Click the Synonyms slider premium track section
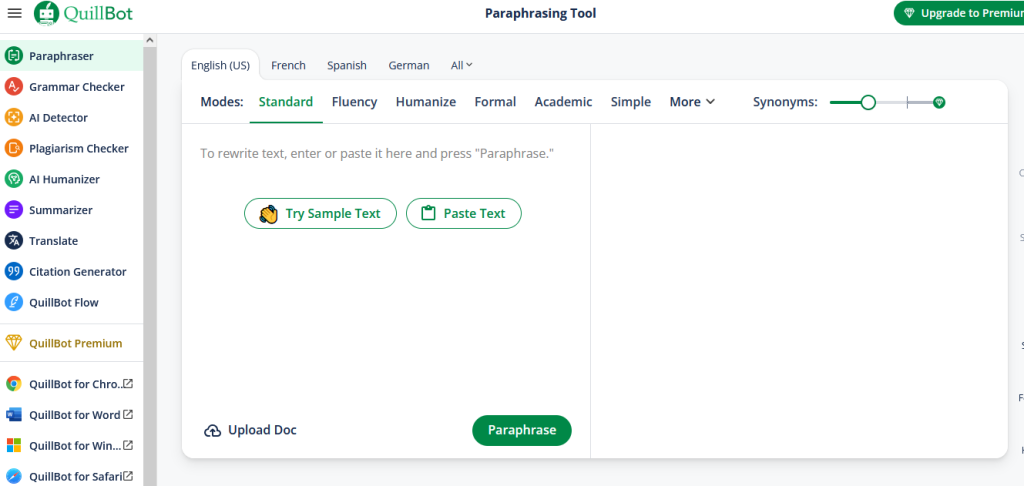 click(921, 102)
